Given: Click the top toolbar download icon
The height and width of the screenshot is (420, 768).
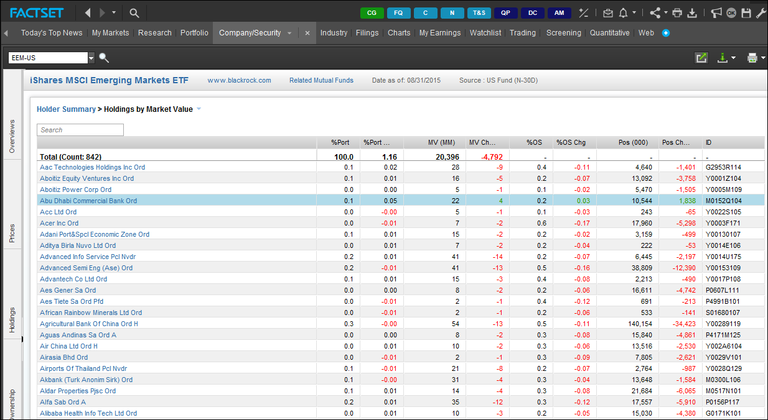Looking at the screenshot, I should point(692,13).
